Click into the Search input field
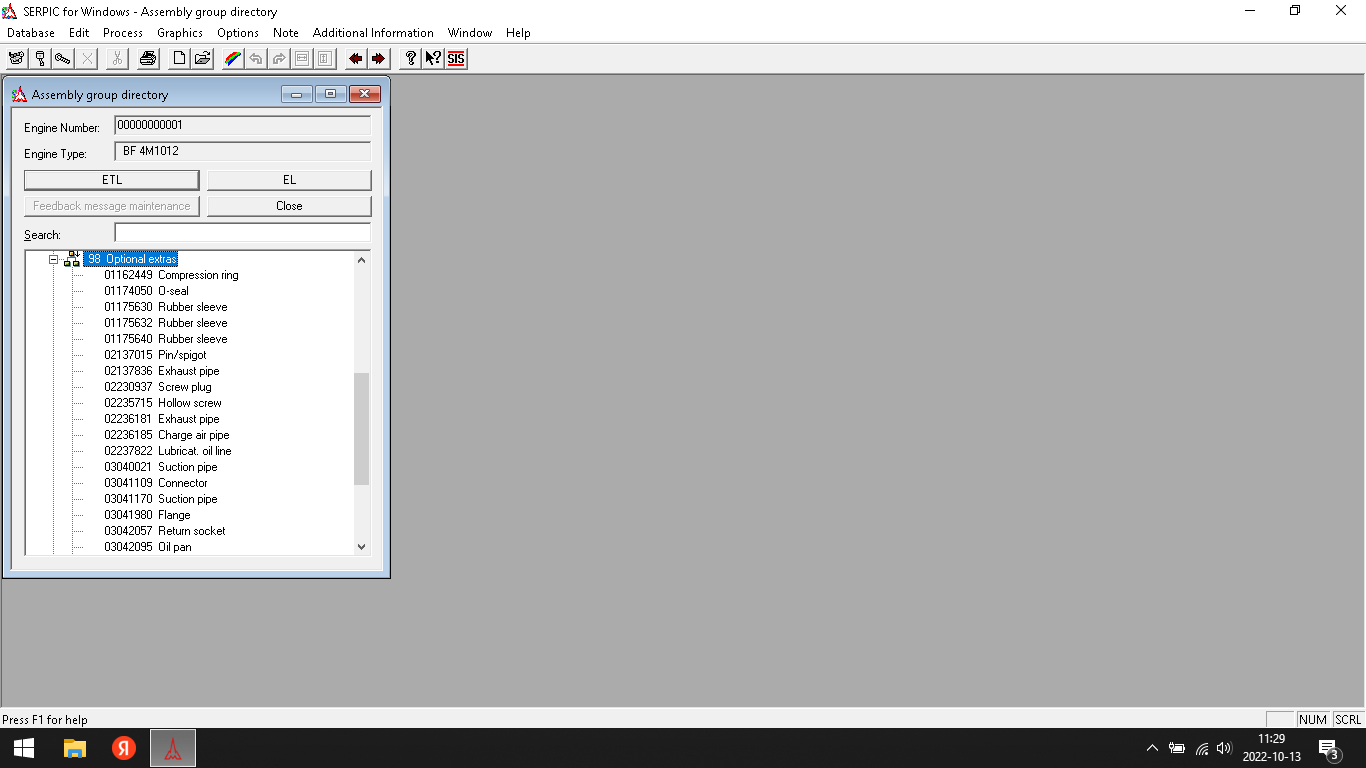The height and width of the screenshot is (768, 1366). [242, 233]
